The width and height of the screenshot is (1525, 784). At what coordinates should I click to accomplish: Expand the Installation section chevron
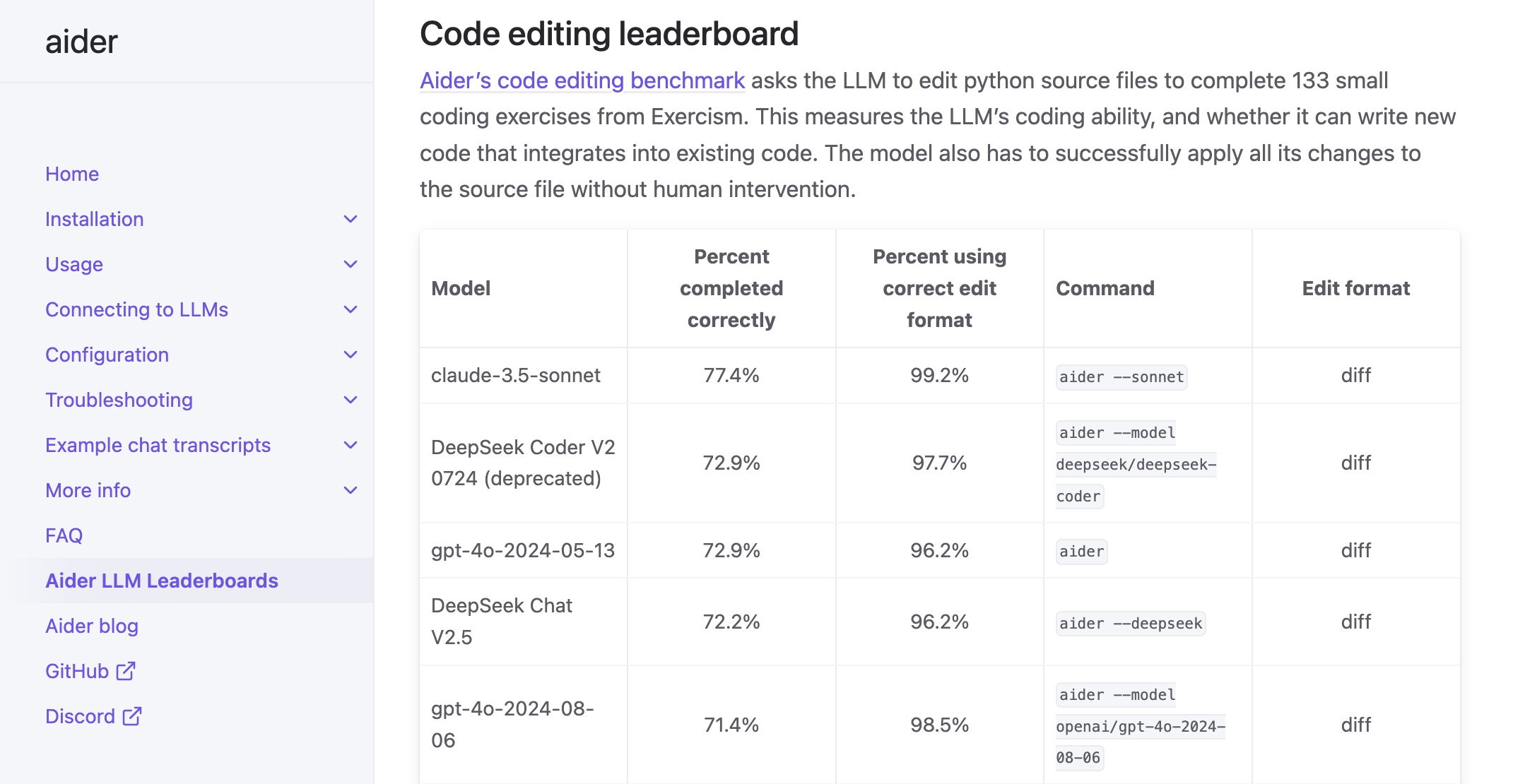(x=351, y=219)
